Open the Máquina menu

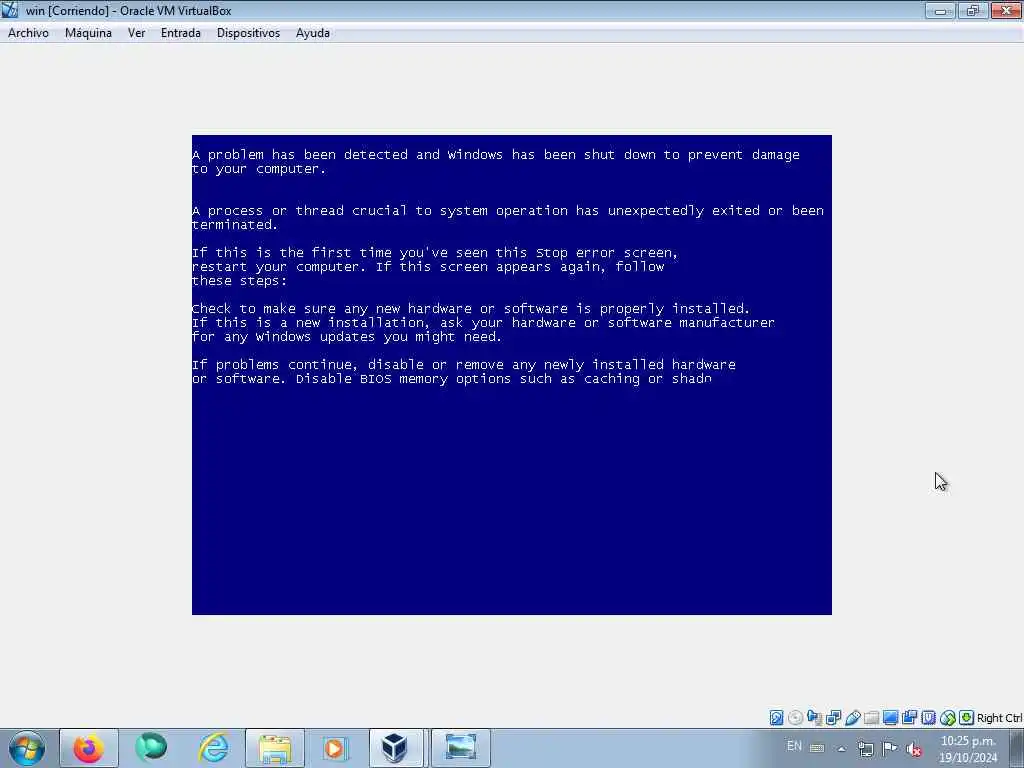(x=88, y=33)
